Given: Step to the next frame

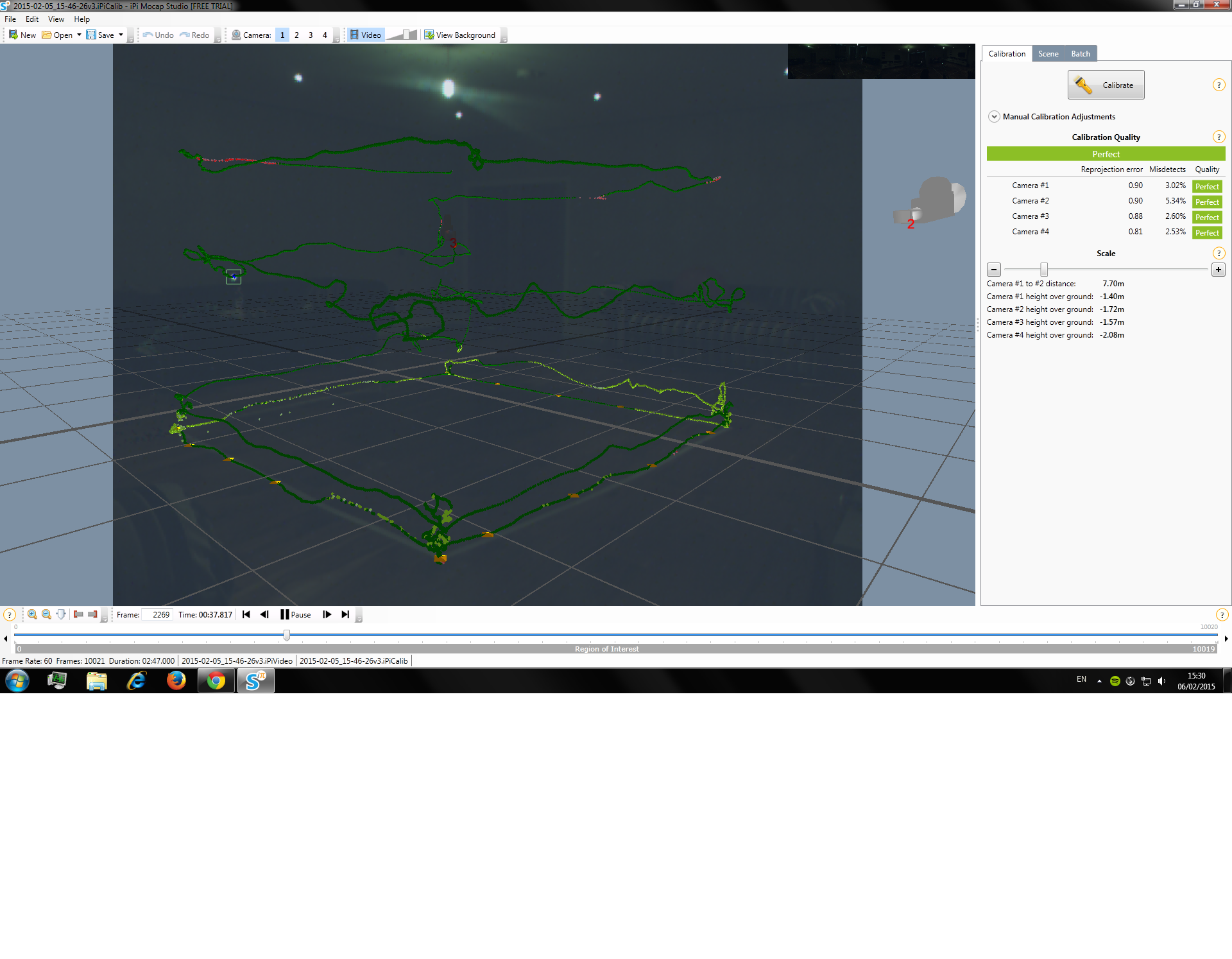Looking at the screenshot, I should tap(327, 614).
